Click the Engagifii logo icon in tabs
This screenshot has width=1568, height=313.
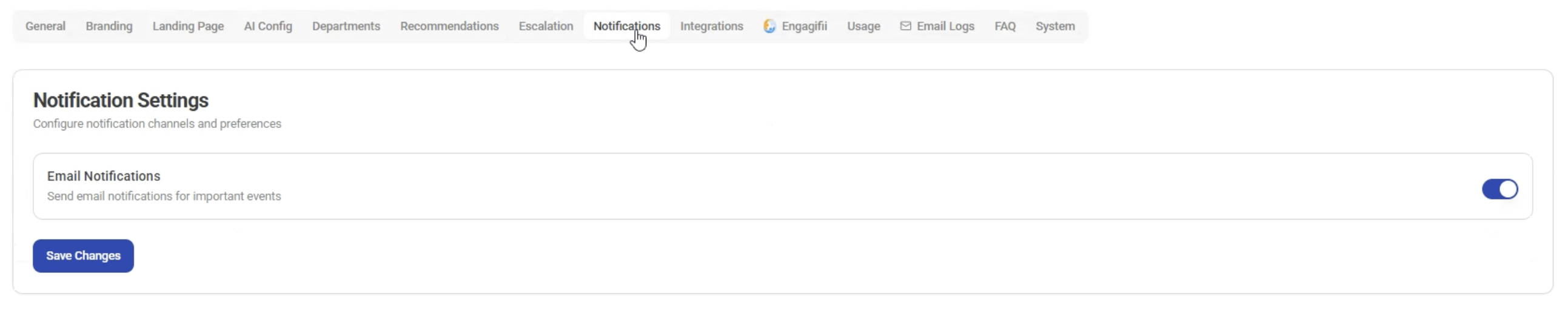[769, 26]
